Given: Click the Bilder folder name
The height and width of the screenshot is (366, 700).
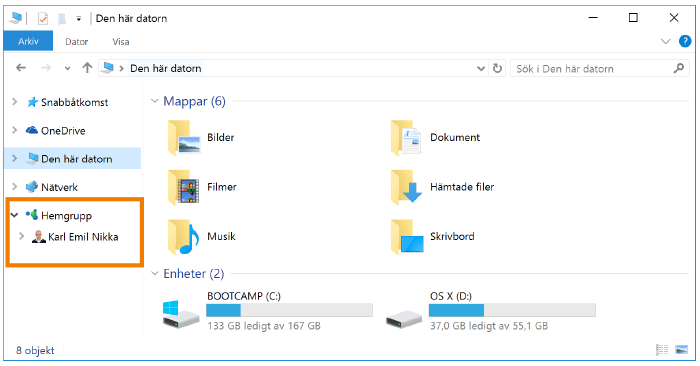Looking at the screenshot, I should (221, 137).
